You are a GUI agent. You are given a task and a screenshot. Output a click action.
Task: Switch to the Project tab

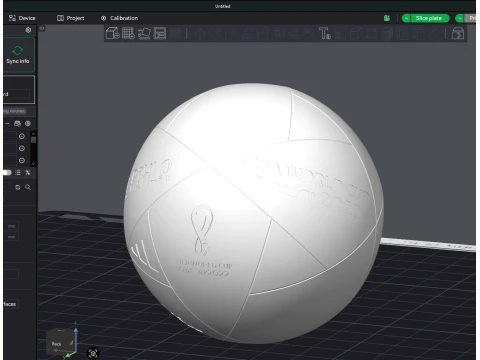pos(71,18)
